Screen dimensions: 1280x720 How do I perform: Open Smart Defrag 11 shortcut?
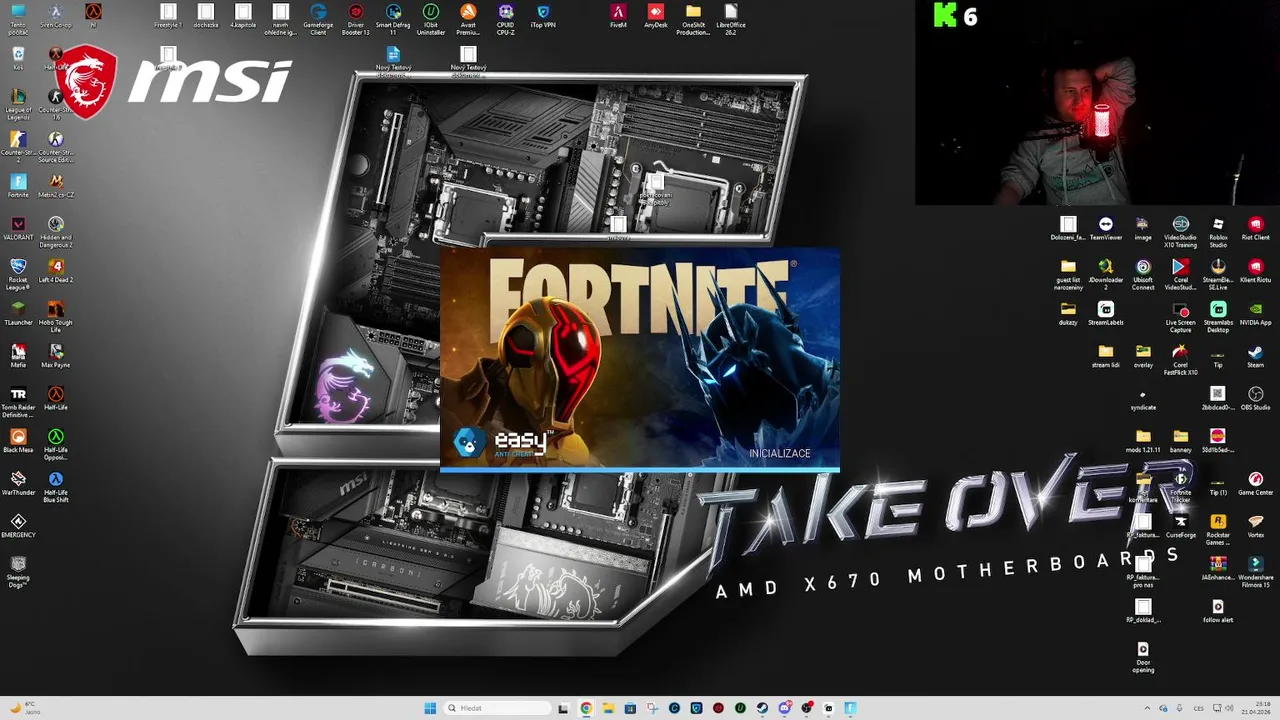[x=393, y=17]
